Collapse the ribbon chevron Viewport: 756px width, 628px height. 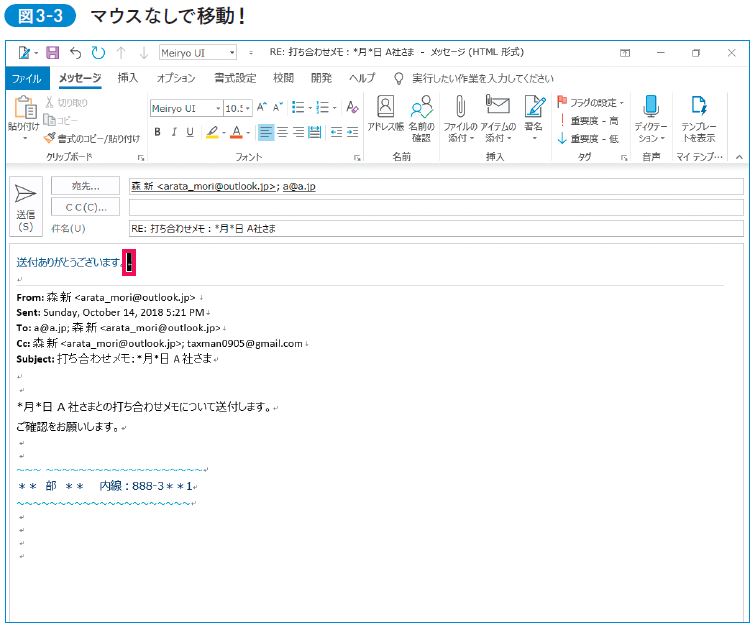tap(739, 157)
